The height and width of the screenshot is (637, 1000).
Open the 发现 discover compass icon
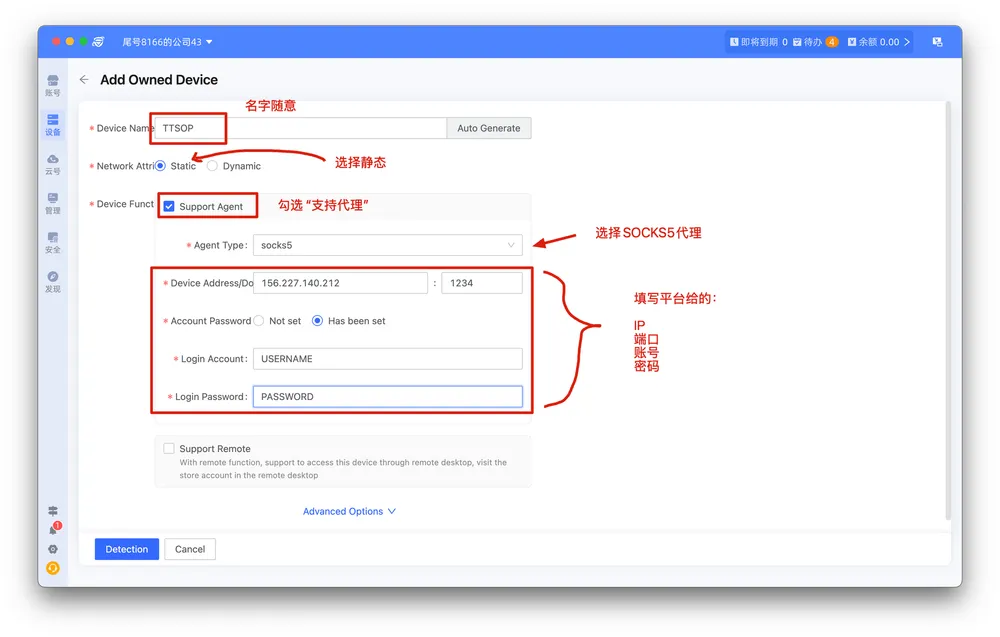click(53, 281)
